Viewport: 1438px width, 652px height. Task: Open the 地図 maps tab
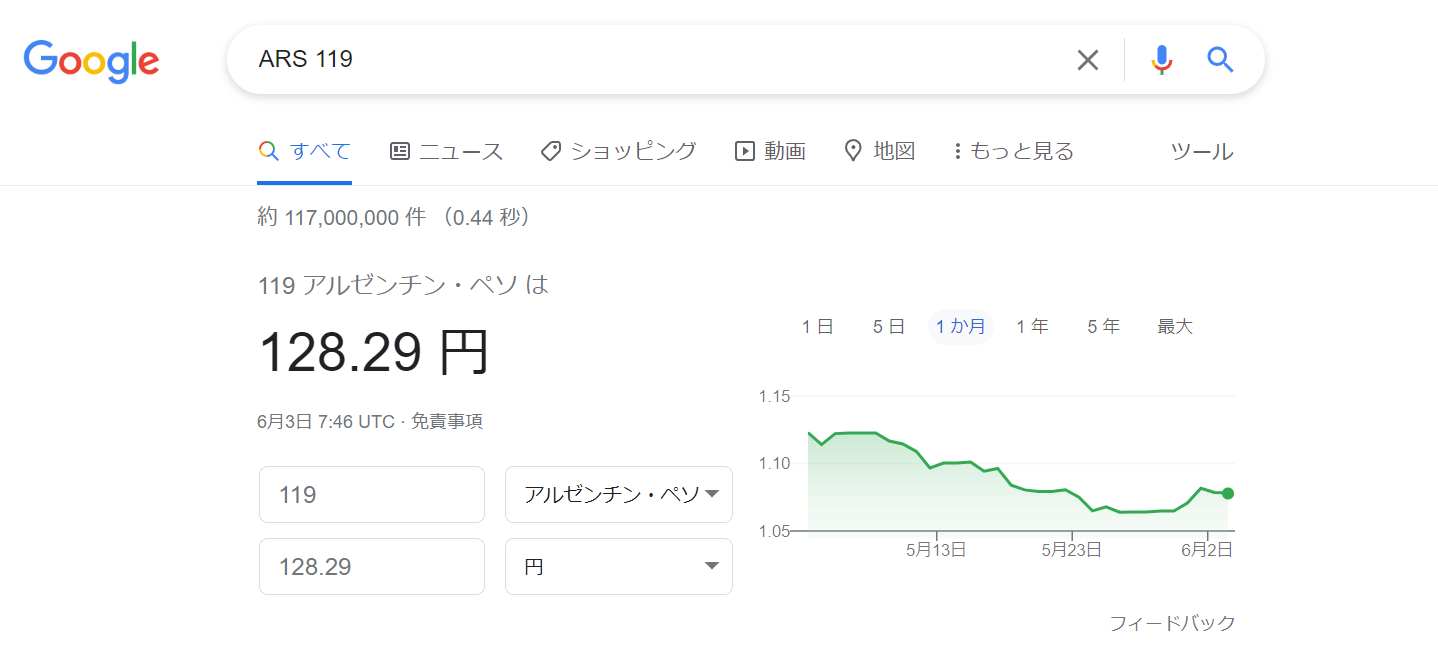coord(880,151)
